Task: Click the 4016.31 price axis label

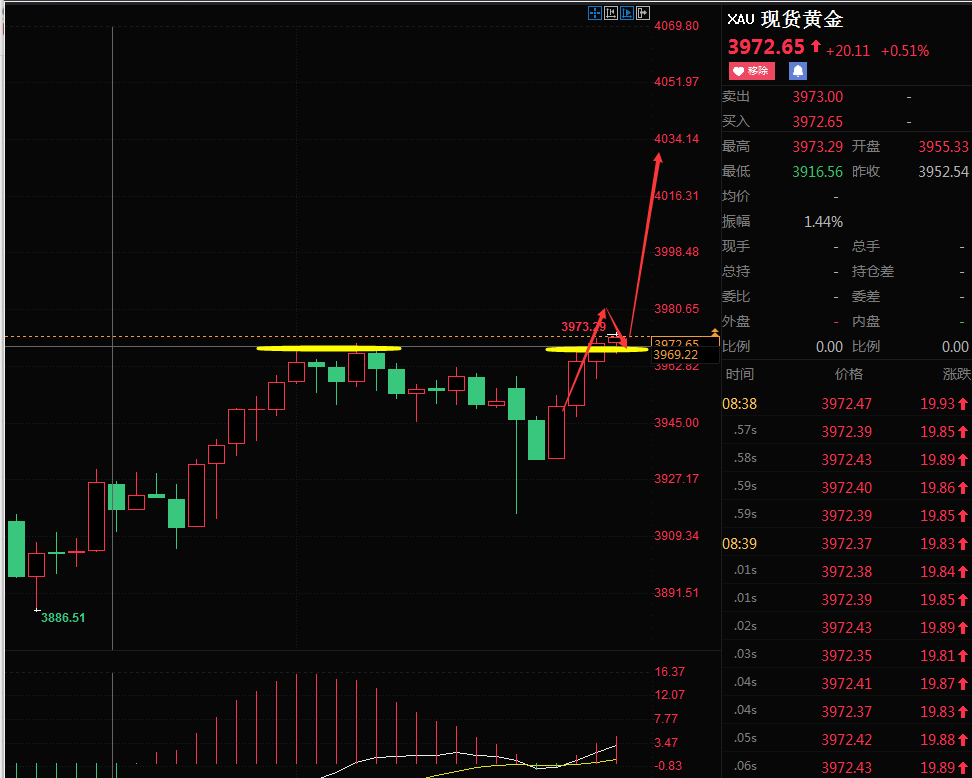Action: click(x=676, y=196)
